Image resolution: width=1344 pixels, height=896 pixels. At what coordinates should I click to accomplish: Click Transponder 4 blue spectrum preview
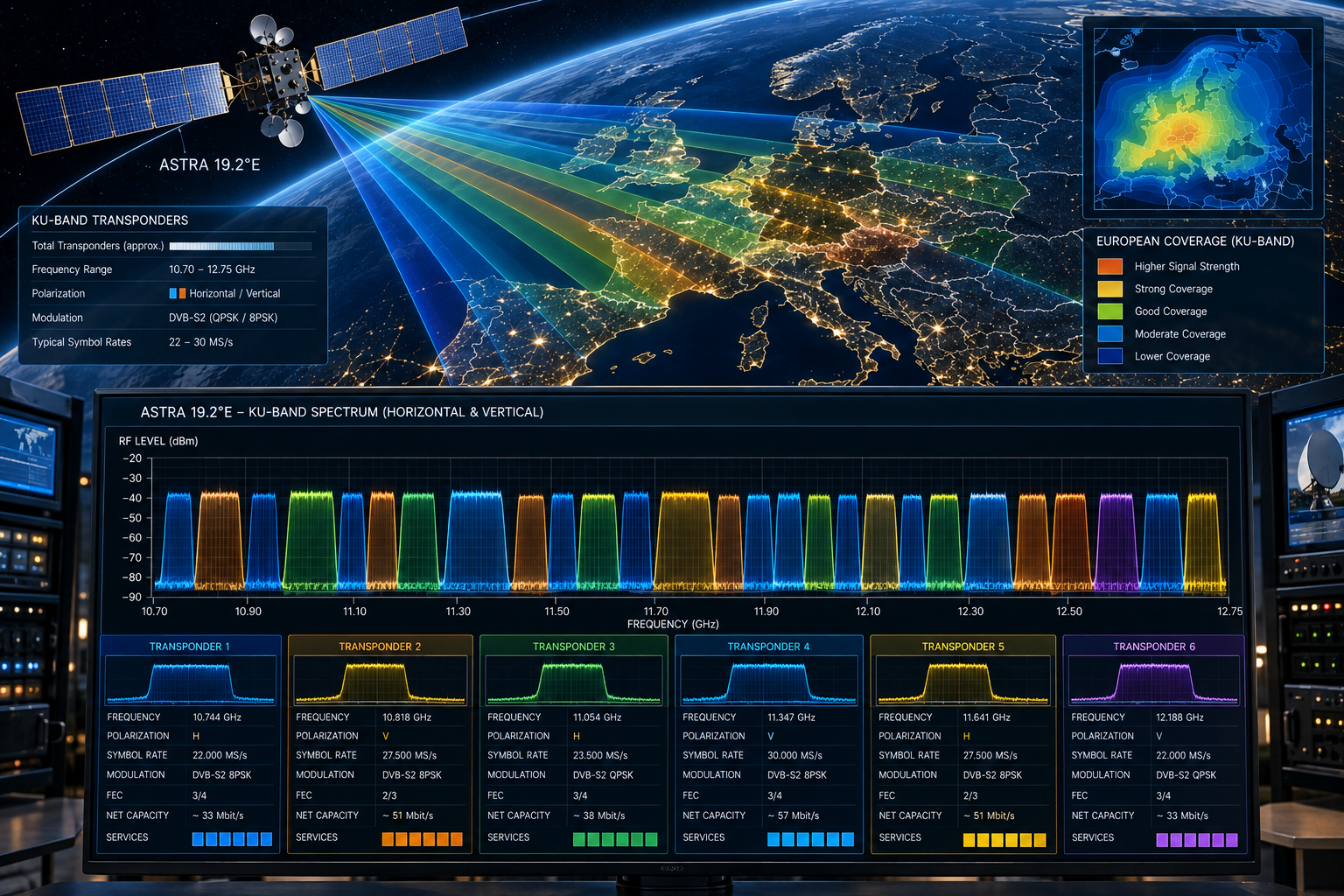coord(768,681)
